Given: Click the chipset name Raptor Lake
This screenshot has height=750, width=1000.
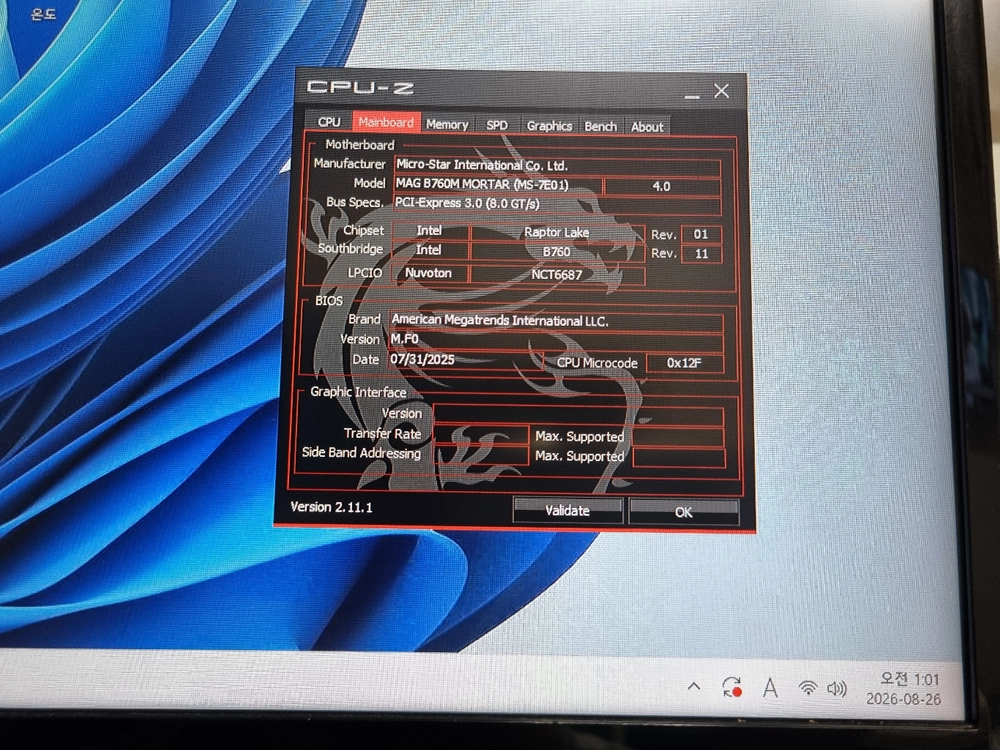Looking at the screenshot, I should pyautogui.click(x=557, y=233).
